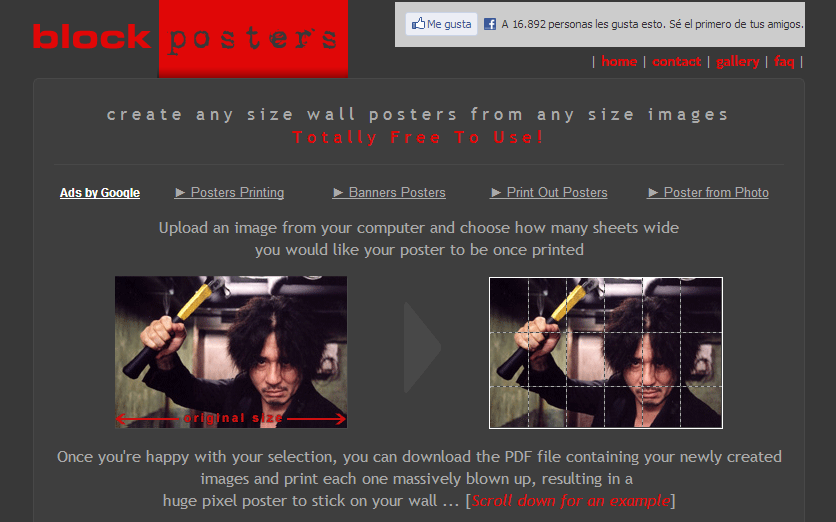Go to the gallery page
836x522 pixels.
point(737,62)
